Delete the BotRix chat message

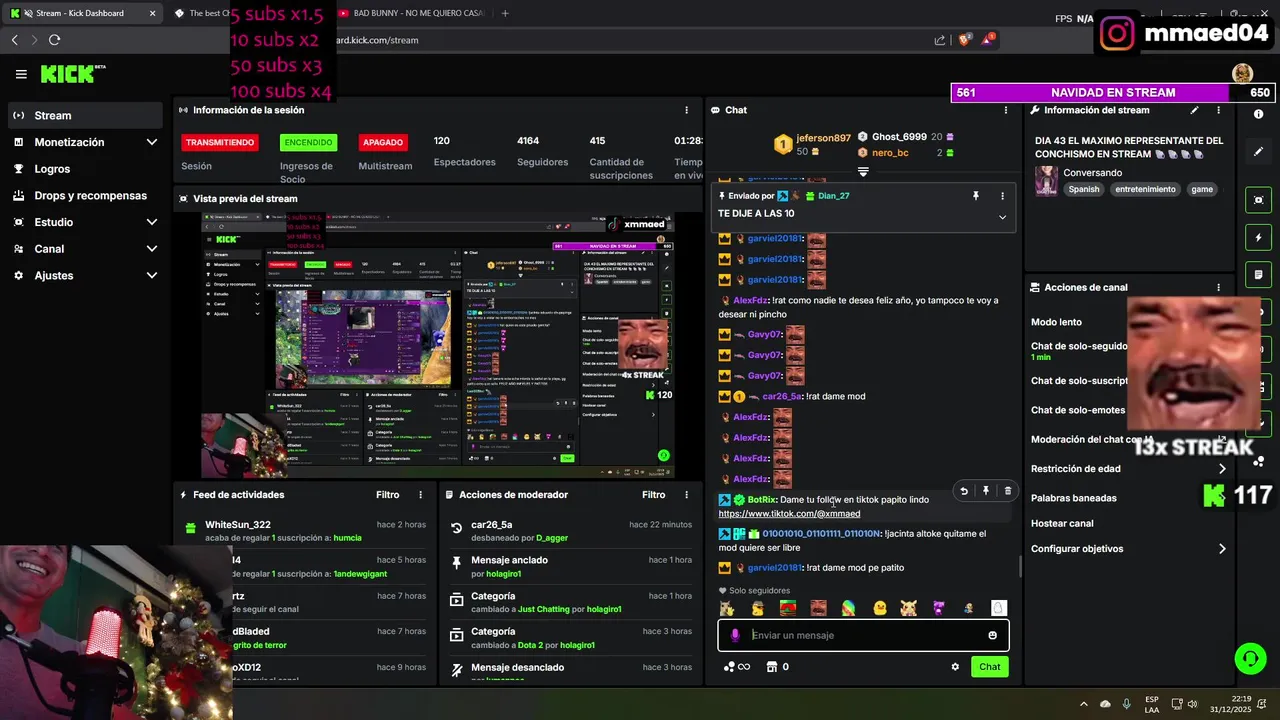pyautogui.click(x=1007, y=491)
